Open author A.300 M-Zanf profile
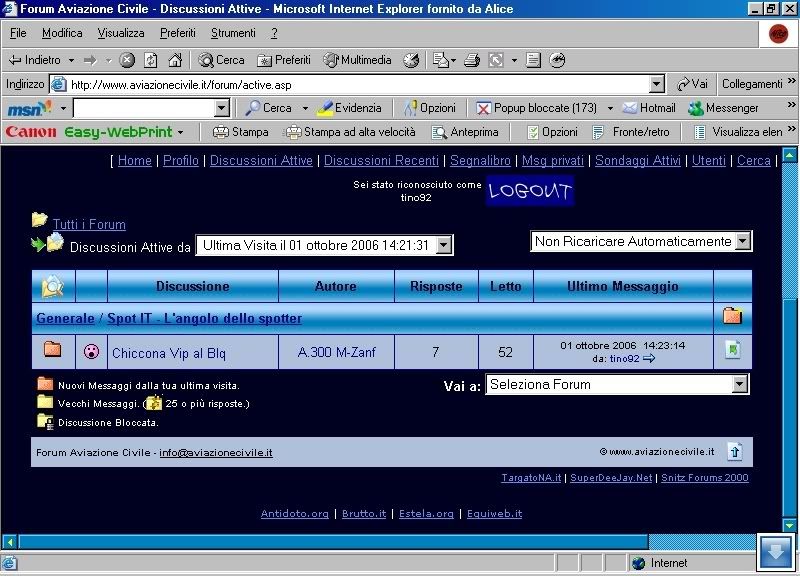800x576 pixels. [336, 352]
